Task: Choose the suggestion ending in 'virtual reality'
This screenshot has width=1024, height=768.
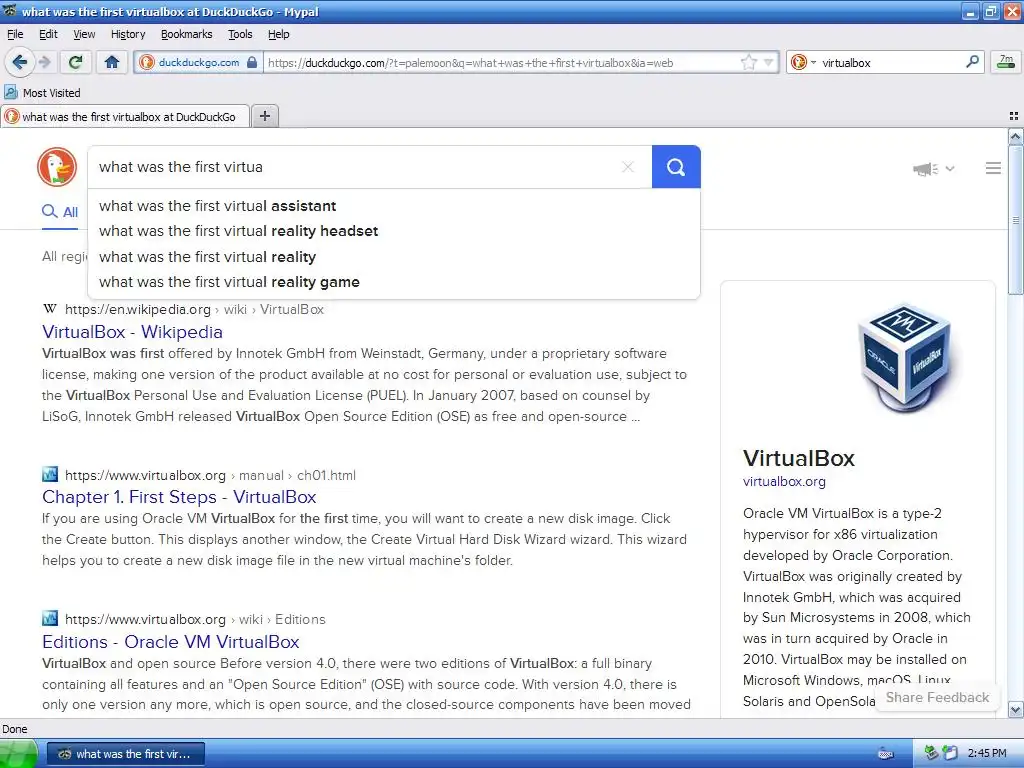Action: pyautogui.click(x=394, y=257)
